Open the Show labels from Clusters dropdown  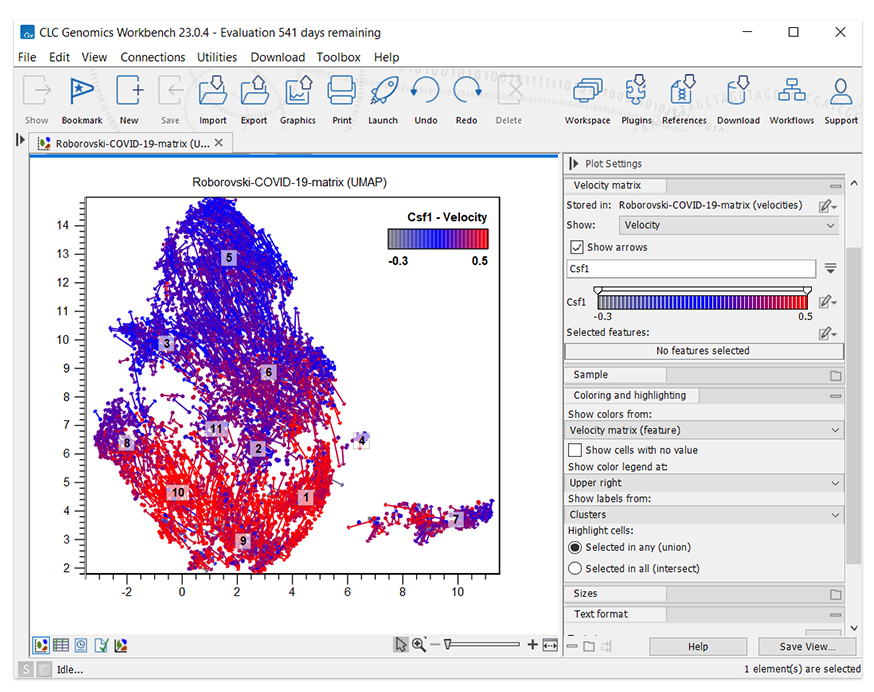point(704,515)
